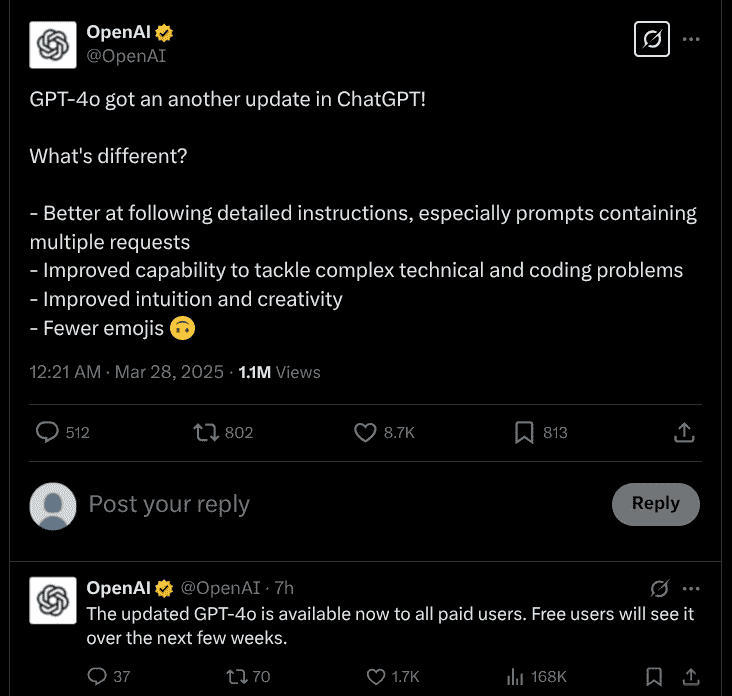Bookmark the main post showing 813
This screenshot has width=732, height=696.
pyautogui.click(x=524, y=432)
